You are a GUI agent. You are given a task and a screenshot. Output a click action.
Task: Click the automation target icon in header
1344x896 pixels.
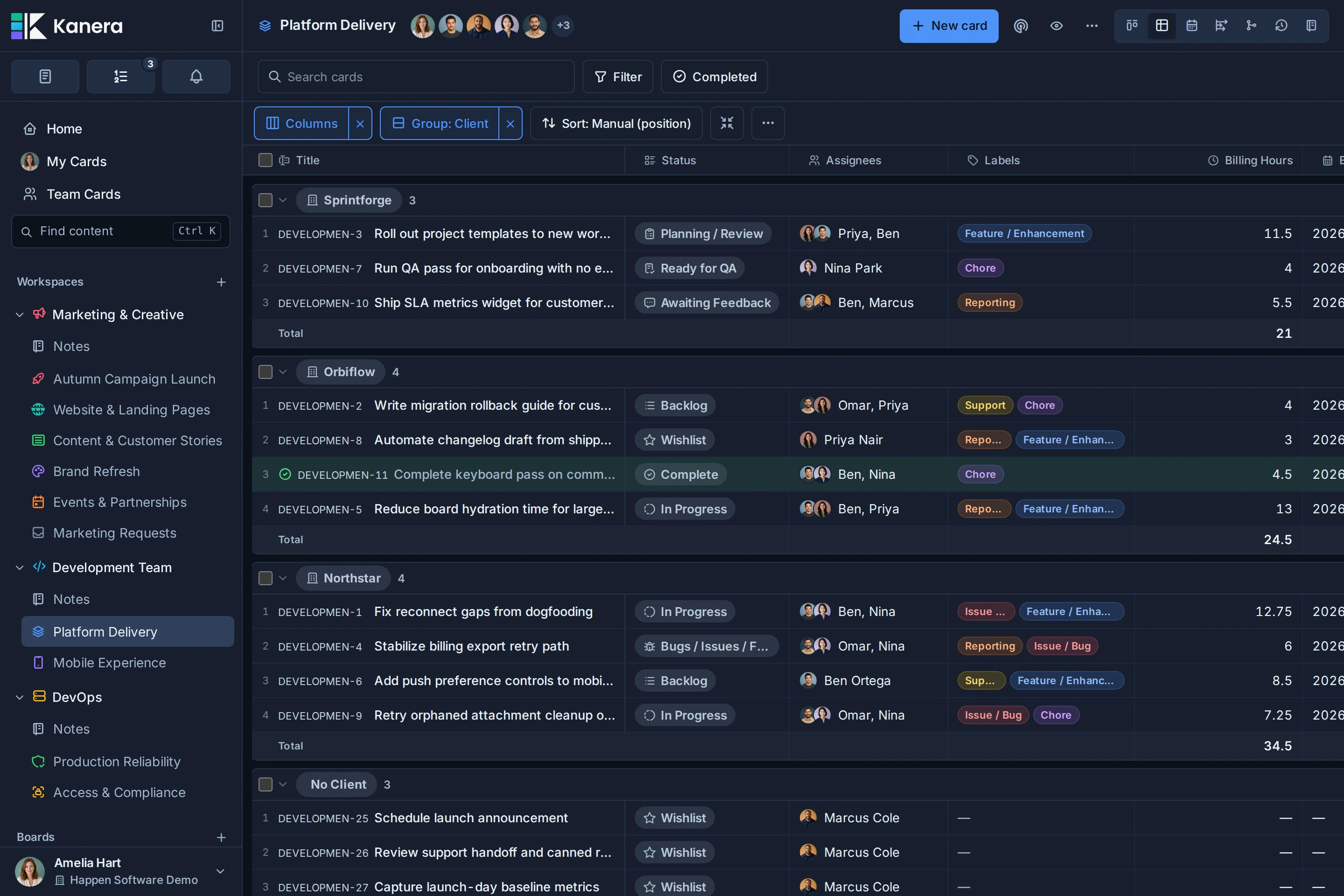click(1021, 26)
